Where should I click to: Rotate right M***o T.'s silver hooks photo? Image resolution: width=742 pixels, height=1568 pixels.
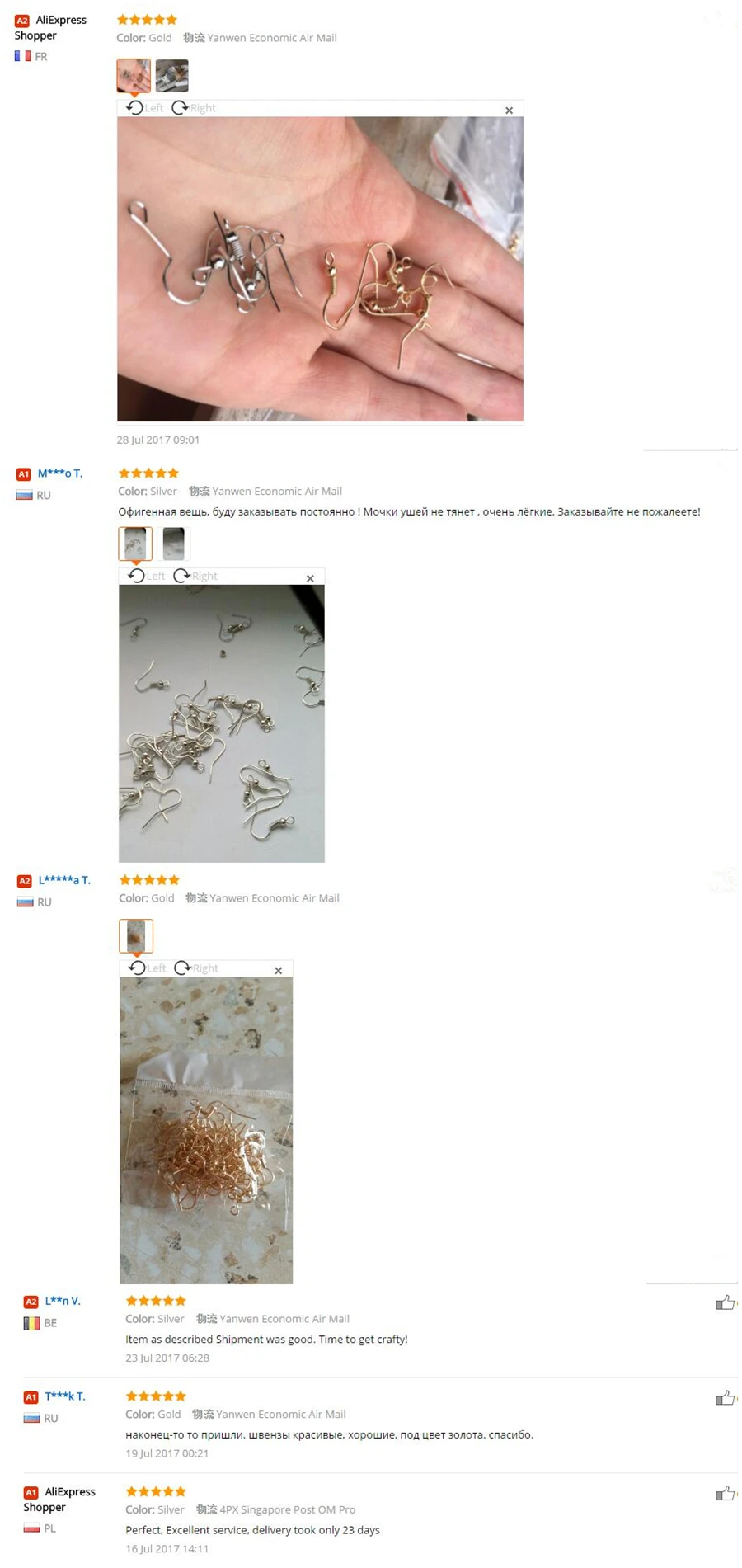click(195, 576)
